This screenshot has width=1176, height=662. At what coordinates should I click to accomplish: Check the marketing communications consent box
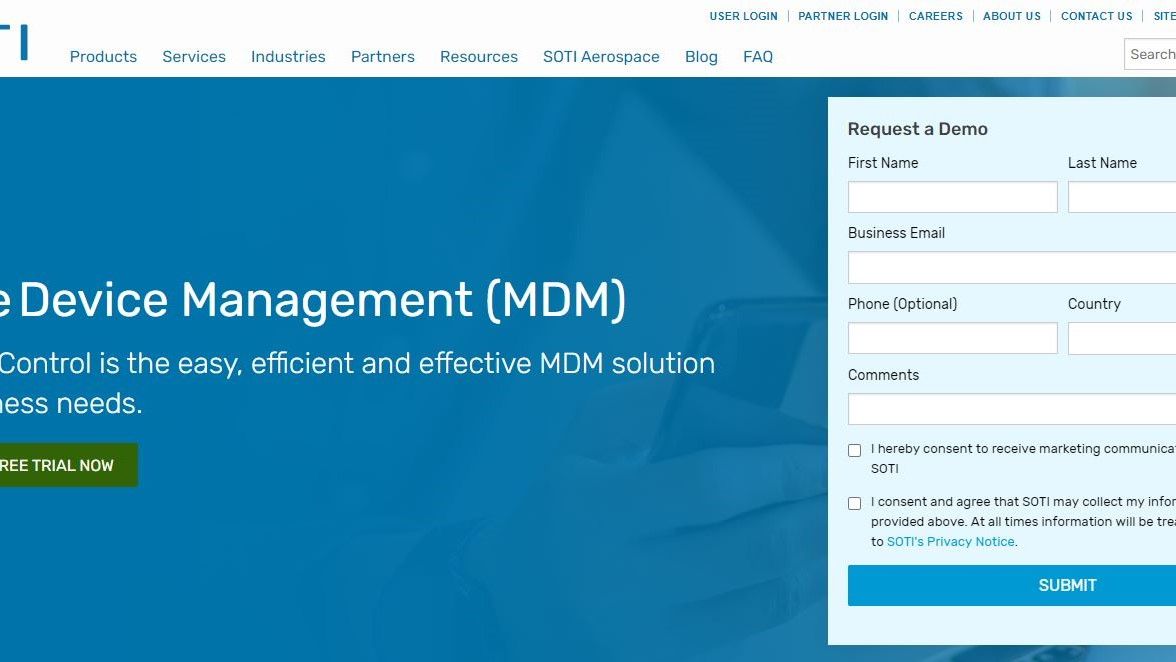(x=854, y=451)
